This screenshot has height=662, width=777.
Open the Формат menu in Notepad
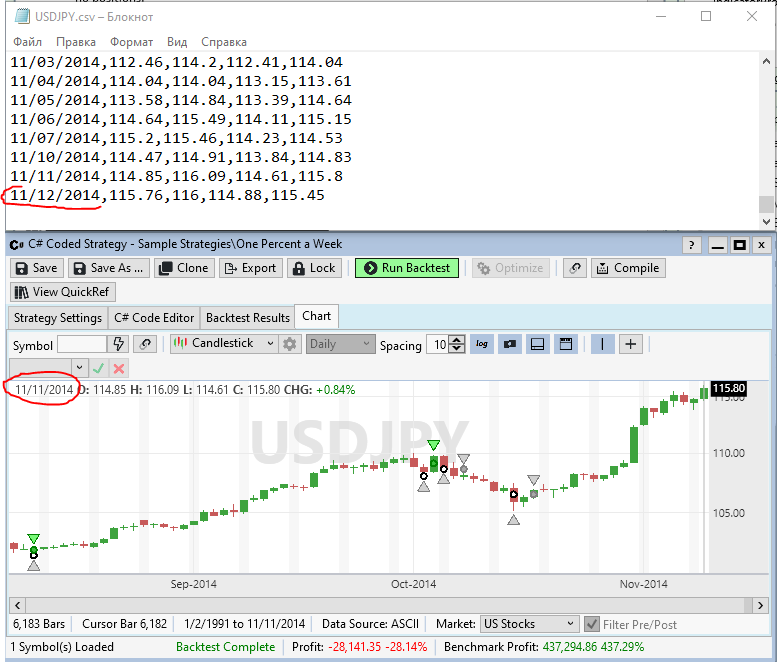point(131,42)
